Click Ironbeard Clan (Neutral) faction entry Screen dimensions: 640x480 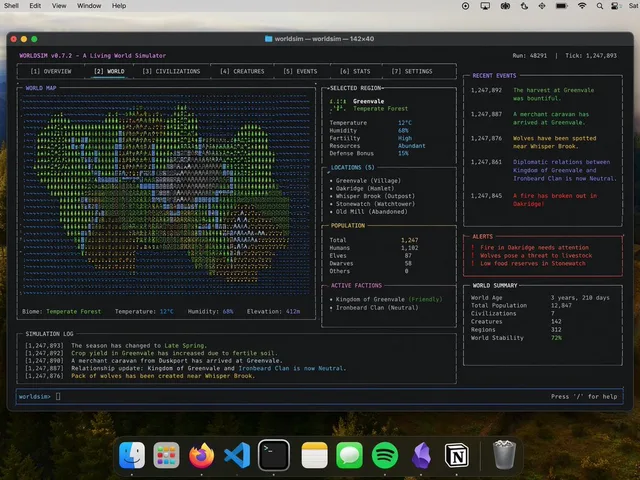(377, 307)
